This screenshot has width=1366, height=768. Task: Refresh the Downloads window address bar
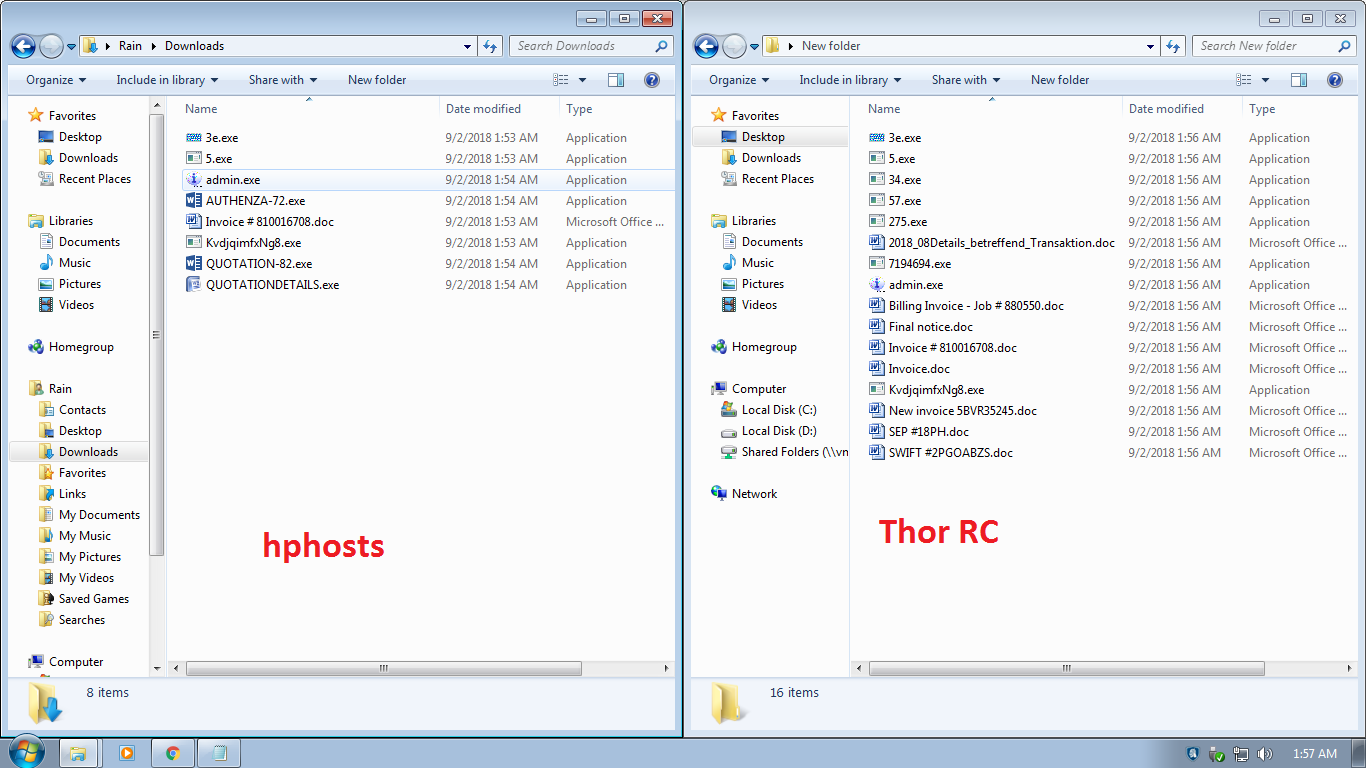pos(490,46)
